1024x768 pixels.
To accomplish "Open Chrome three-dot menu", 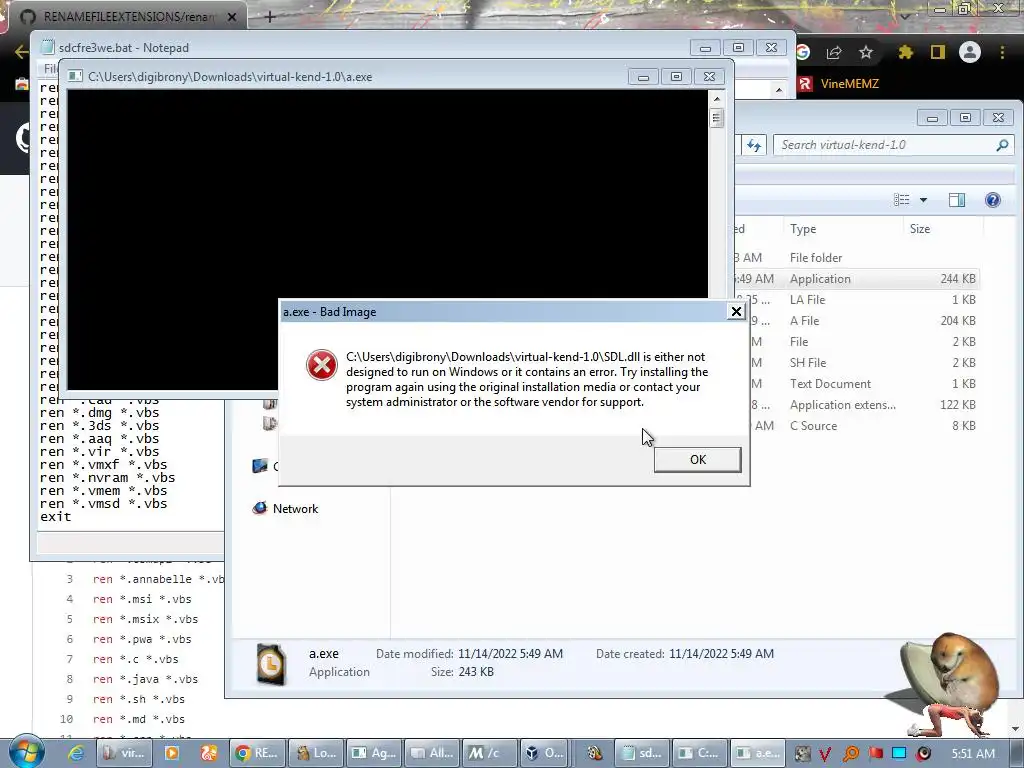I will tap(1002, 52).
